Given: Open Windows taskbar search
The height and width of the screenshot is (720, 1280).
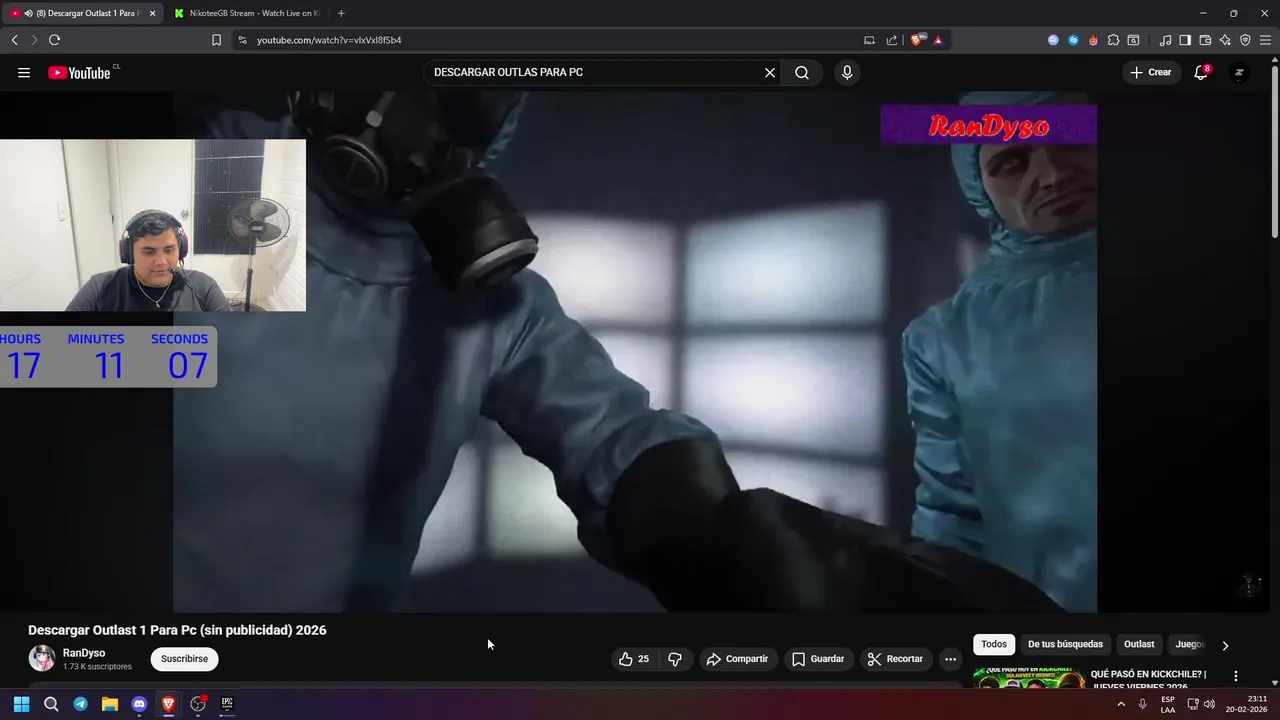Looking at the screenshot, I should (x=51, y=704).
